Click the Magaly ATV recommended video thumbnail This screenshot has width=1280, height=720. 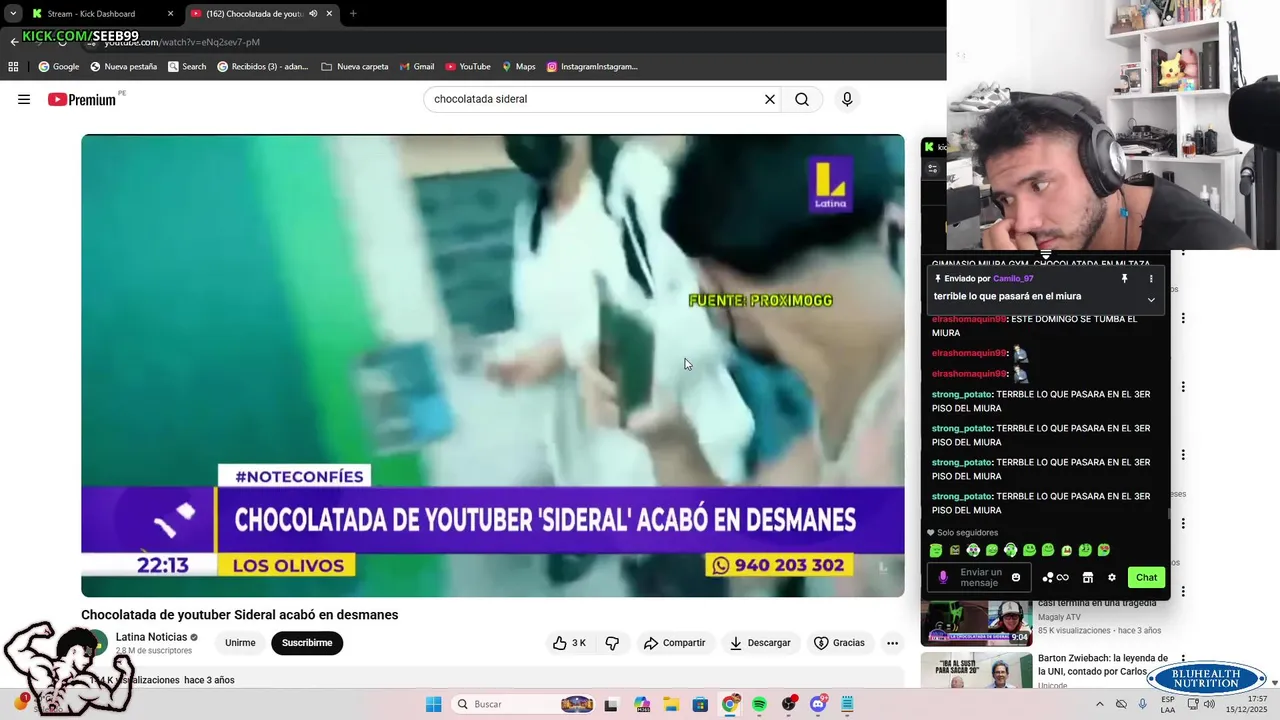tap(976, 623)
